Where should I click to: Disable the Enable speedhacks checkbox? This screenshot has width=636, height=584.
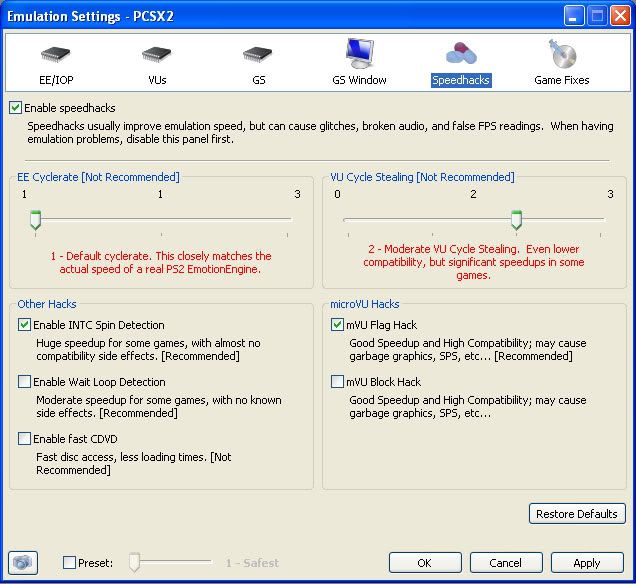(x=15, y=108)
